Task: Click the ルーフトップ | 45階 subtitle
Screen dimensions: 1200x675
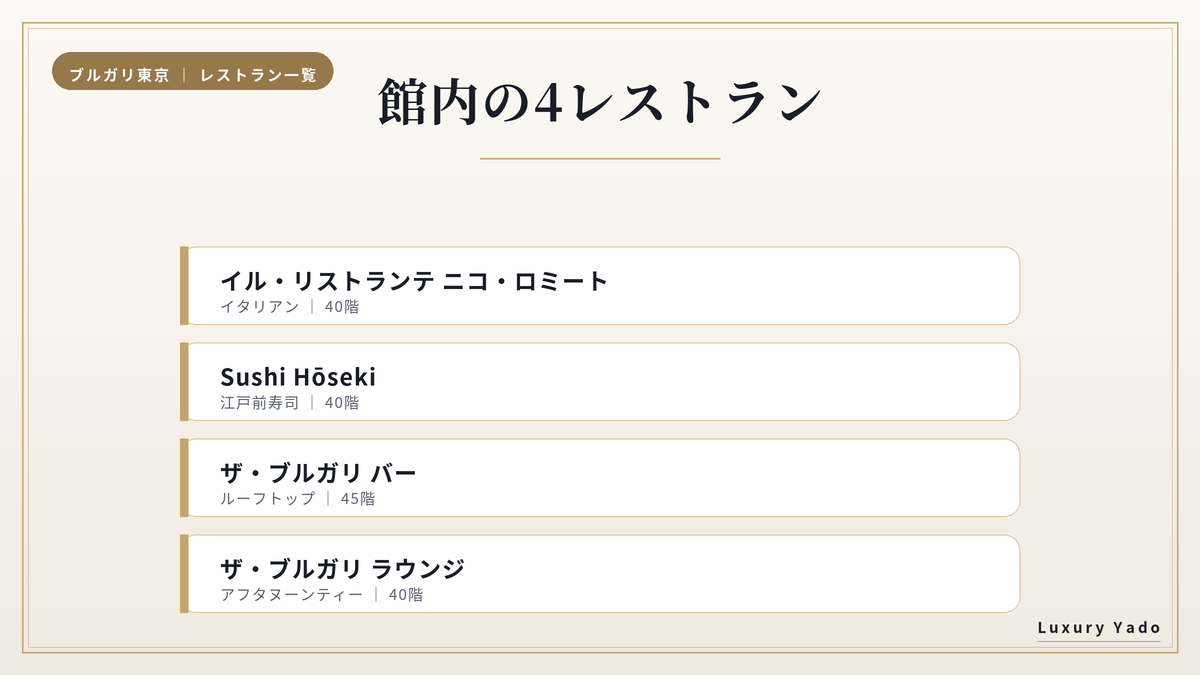Action: click(x=298, y=499)
